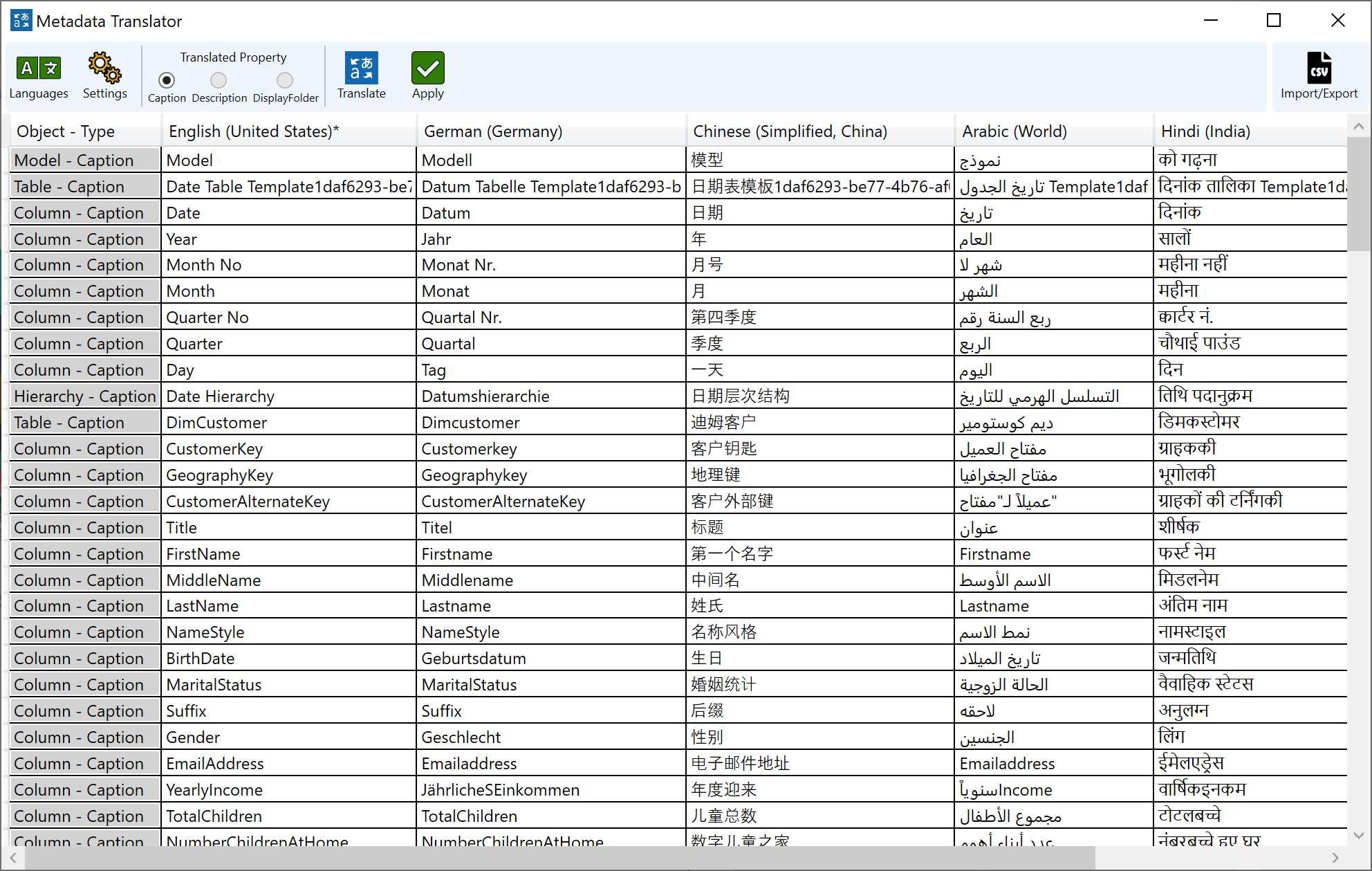Click the English cell 'MaritalStatus'
Image resolution: width=1372 pixels, height=871 pixels.
tap(289, 684)
